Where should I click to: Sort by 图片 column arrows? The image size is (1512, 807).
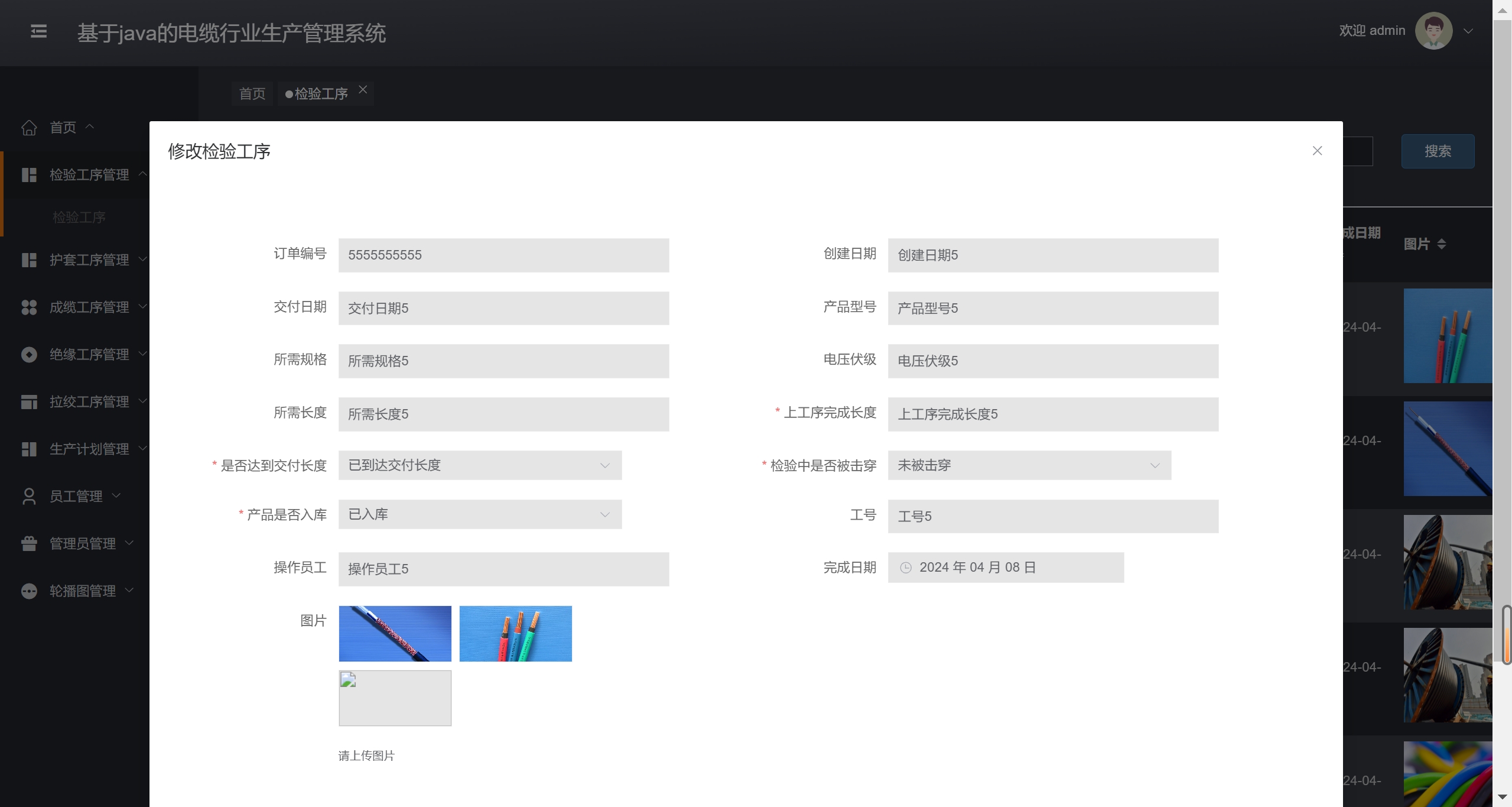tap(1441, 244)
